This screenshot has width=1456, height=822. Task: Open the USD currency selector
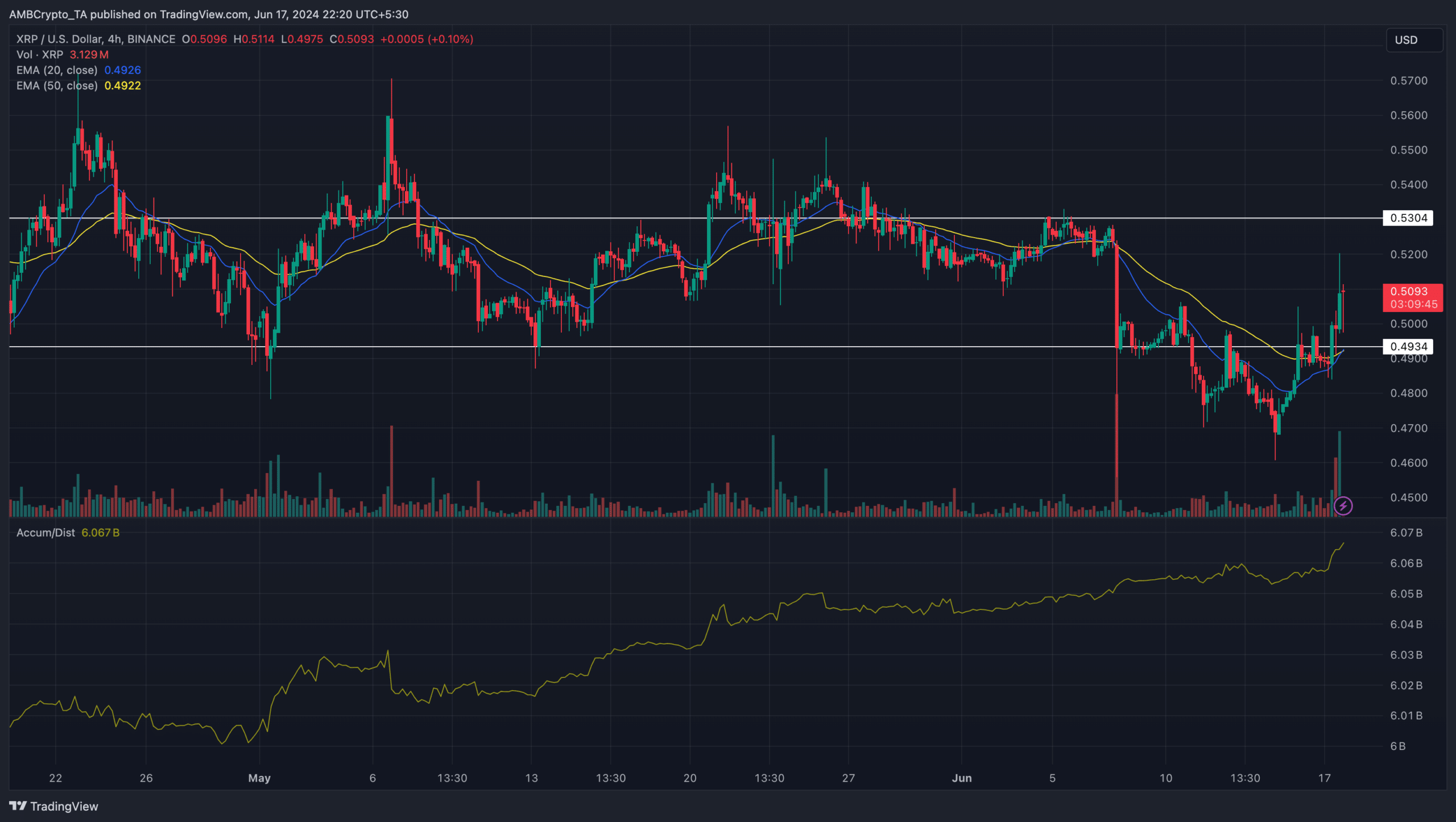coord(1414,40)
